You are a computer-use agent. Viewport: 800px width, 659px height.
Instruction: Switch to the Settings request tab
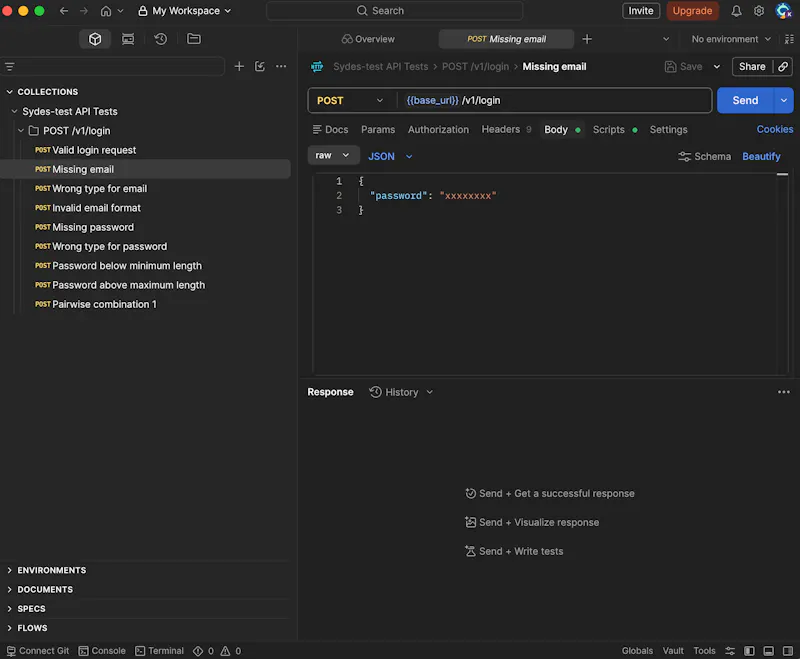(668, 130)
